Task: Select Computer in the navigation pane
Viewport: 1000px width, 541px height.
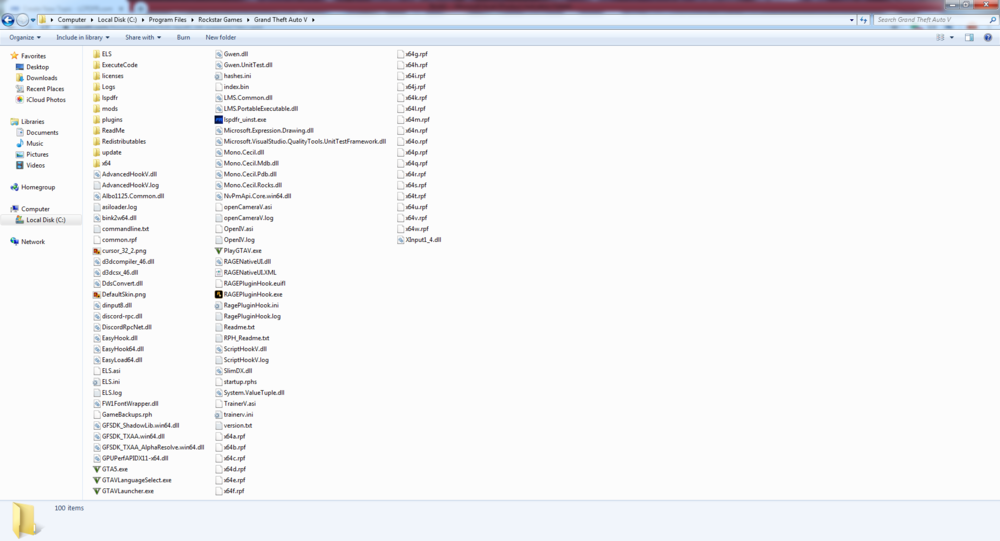Action: pyautogui.click(x=35, y=209)
